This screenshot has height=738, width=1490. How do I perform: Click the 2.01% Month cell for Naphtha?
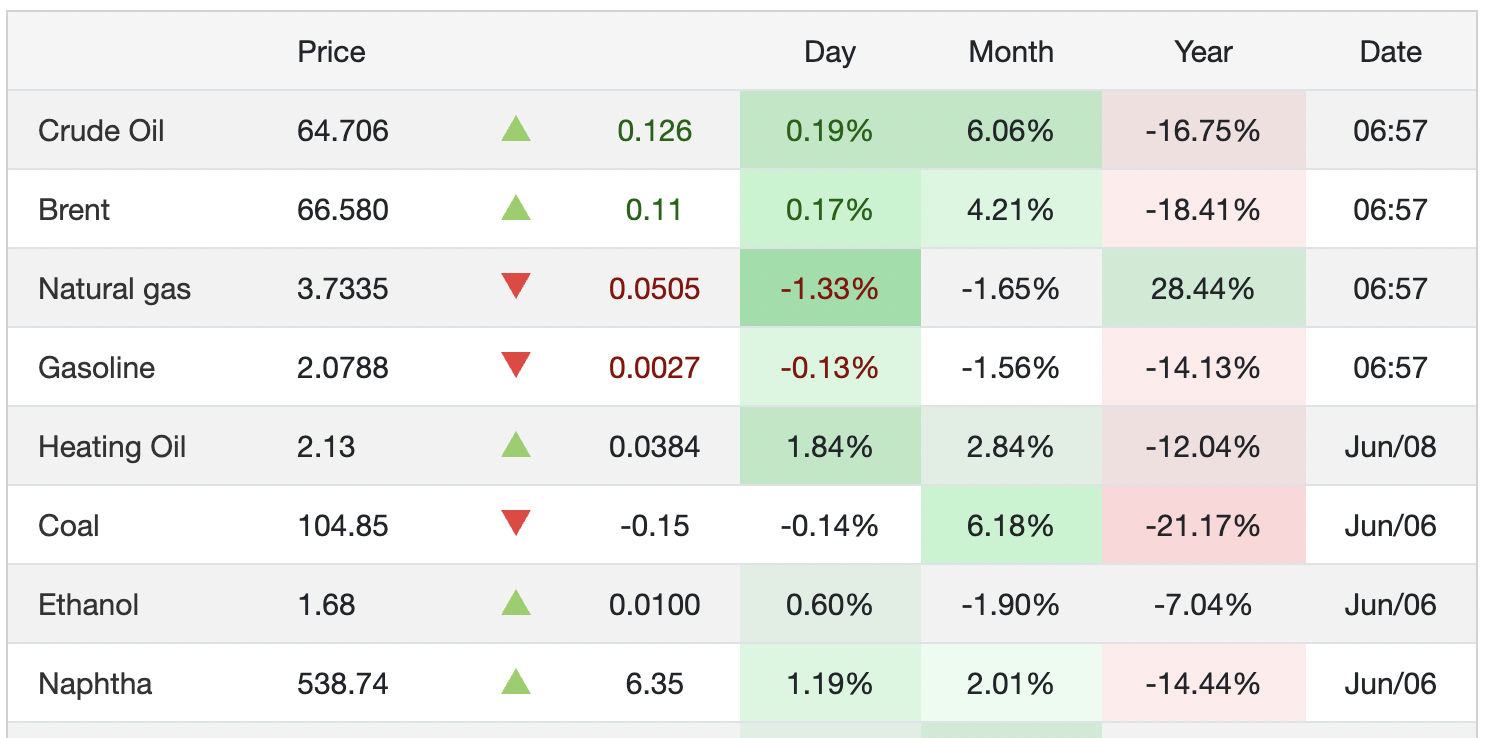point(1011,684)
